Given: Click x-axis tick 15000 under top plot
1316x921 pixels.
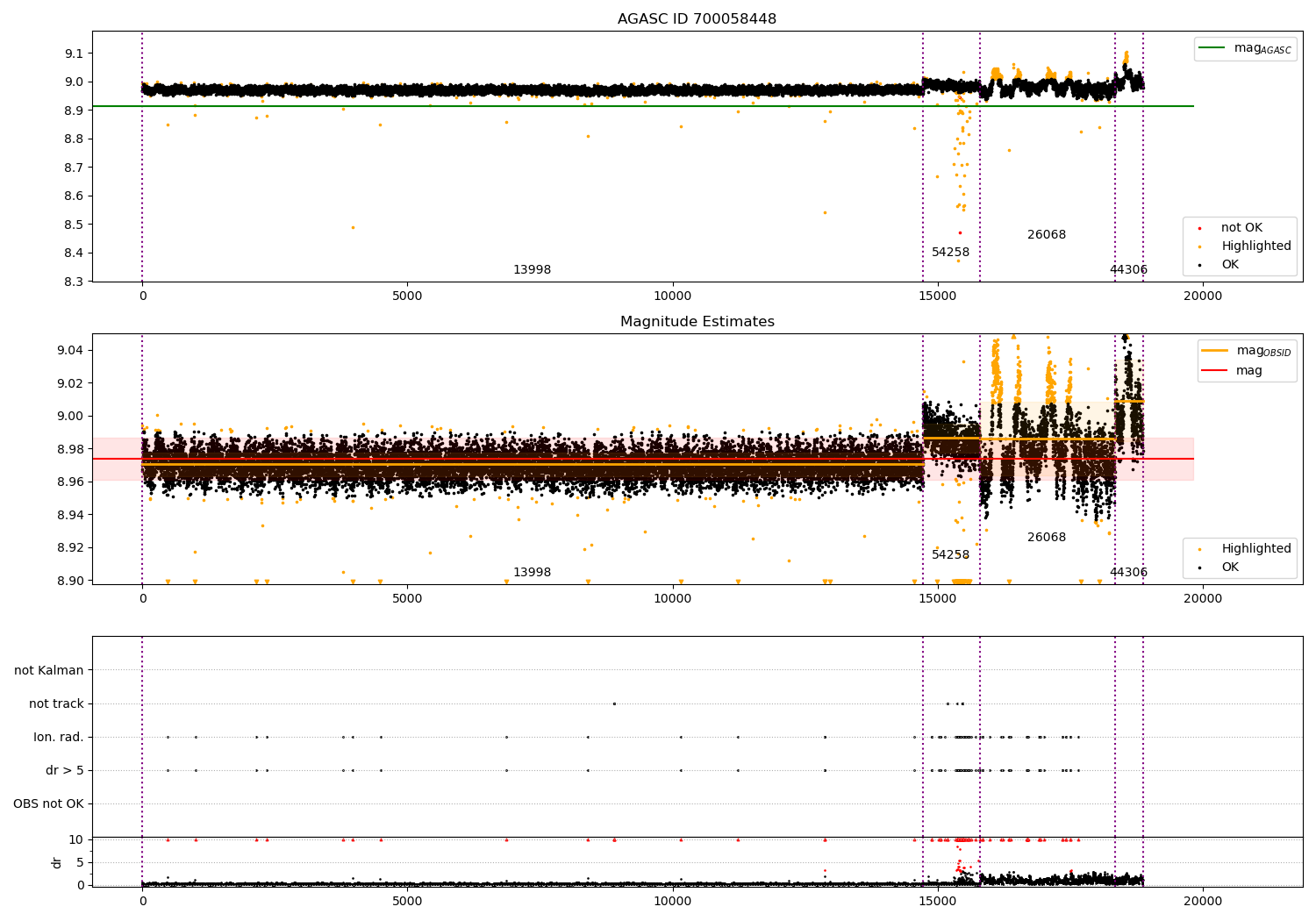Looking at the screenshot, I should point(937,296).
